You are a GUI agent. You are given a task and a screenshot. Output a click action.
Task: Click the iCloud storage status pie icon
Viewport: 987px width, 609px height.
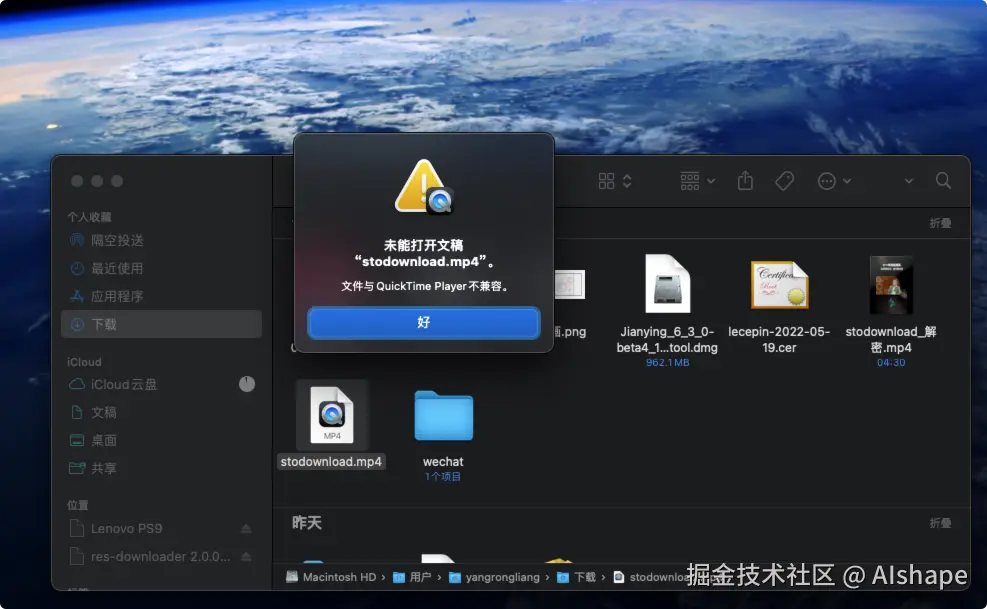click(247, 384)
